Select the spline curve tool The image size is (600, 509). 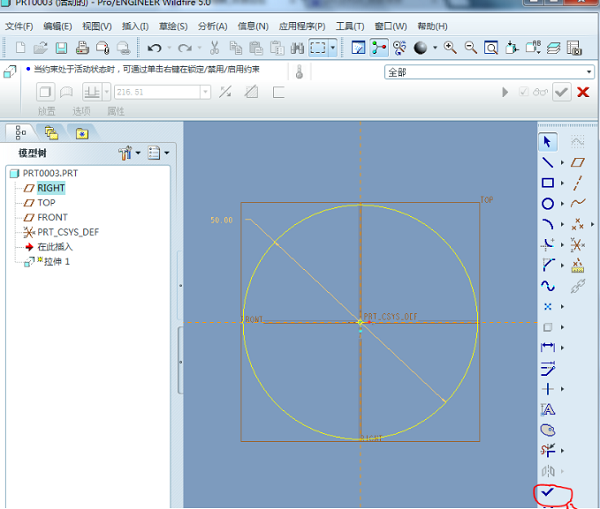[x=547, y=285]
